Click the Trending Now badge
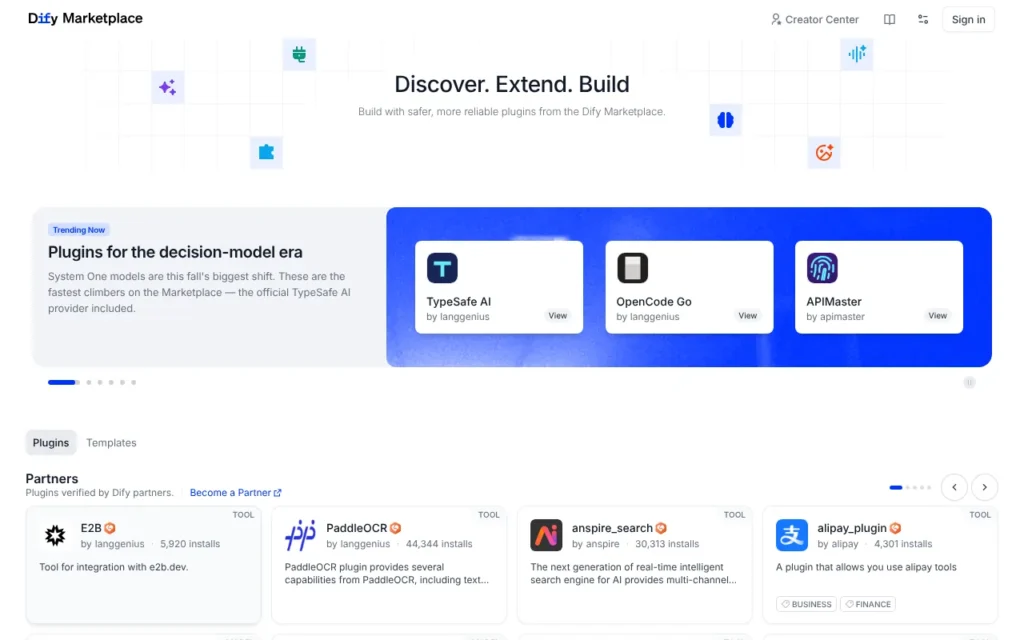This screenshot has width=1024, height=640. click(78, 230)
